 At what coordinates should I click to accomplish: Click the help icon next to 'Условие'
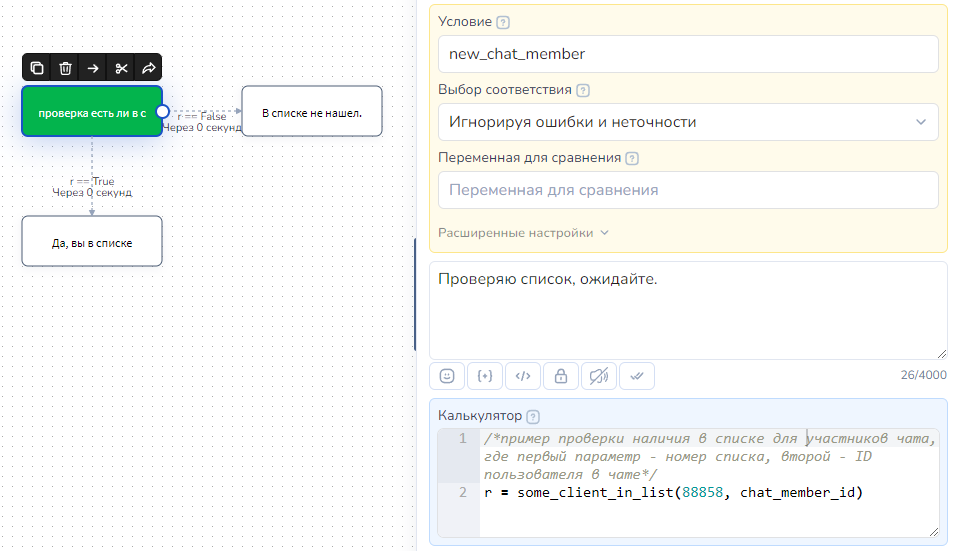point(502,22)
